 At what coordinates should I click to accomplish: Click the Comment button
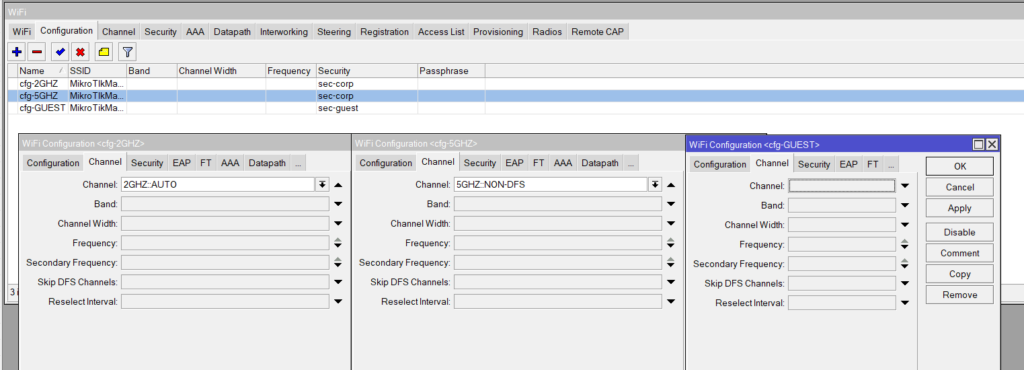959,253
